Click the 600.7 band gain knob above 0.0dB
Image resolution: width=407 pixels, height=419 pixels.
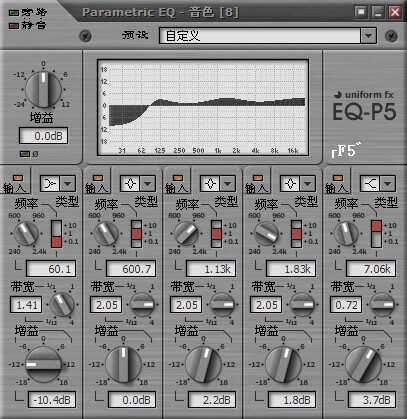point(123,364)
